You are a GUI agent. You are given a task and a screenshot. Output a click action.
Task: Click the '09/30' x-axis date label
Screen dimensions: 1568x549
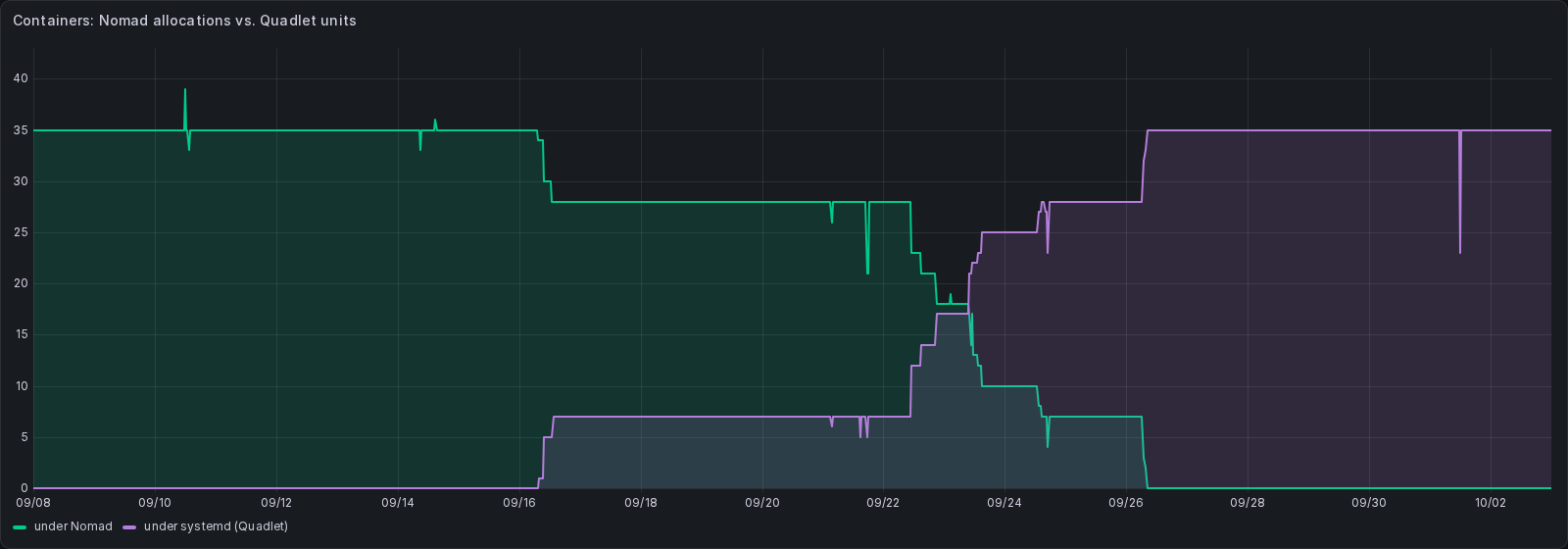click(x=1368, y=503)
